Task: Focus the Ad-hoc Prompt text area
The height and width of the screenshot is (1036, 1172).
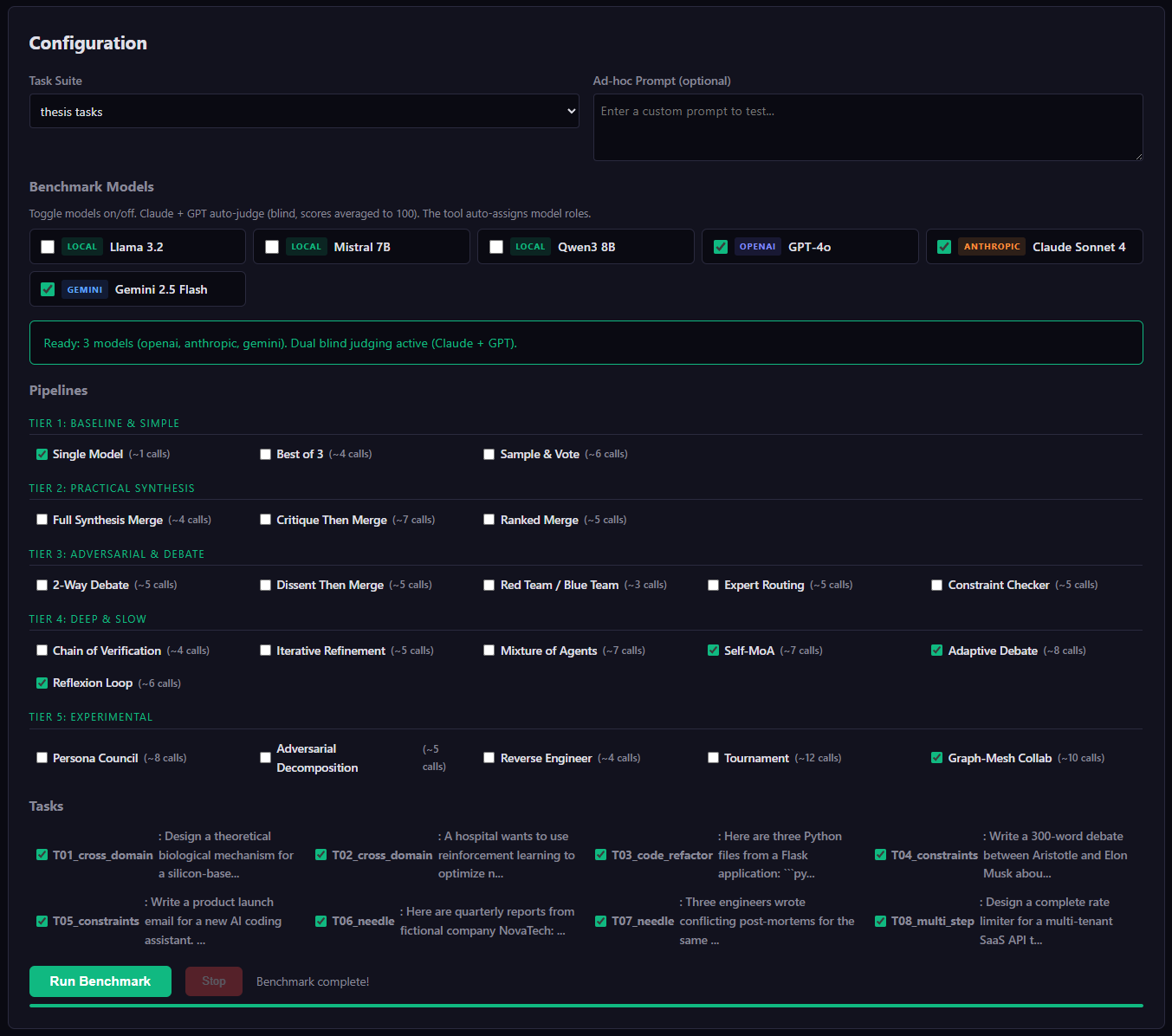Action: point(868,127)
